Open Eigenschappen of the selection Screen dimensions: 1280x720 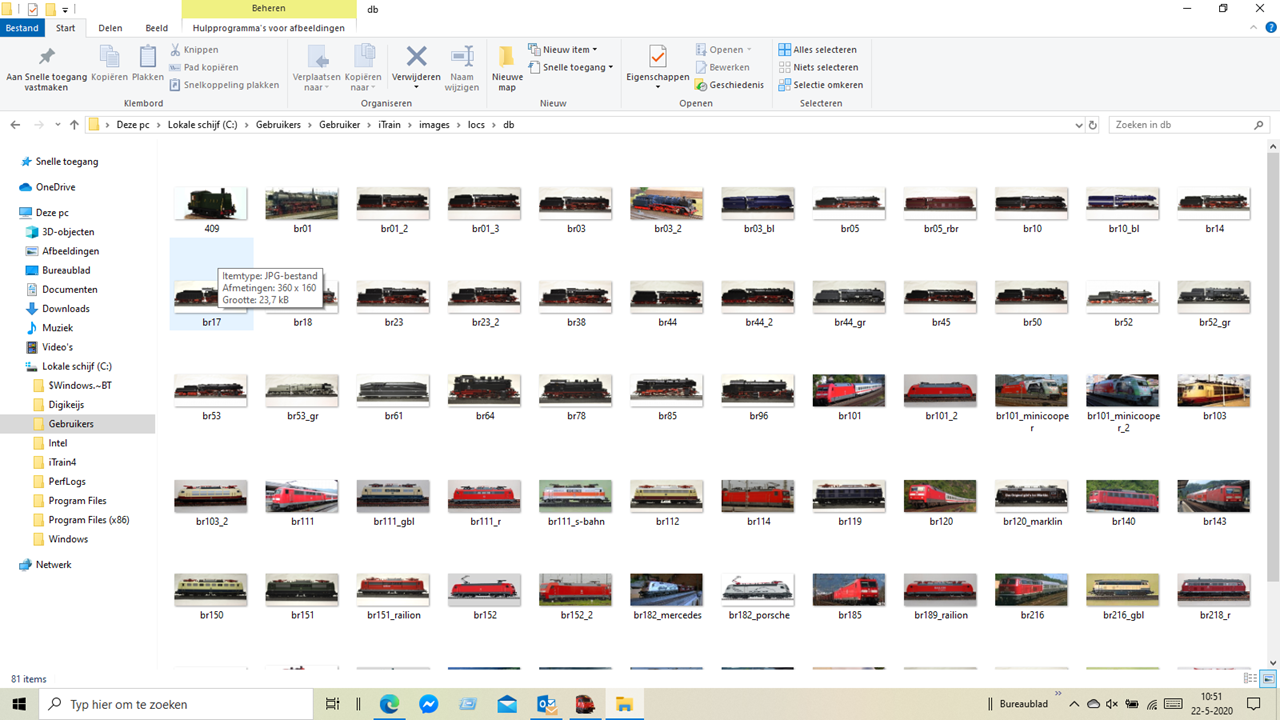657,68
